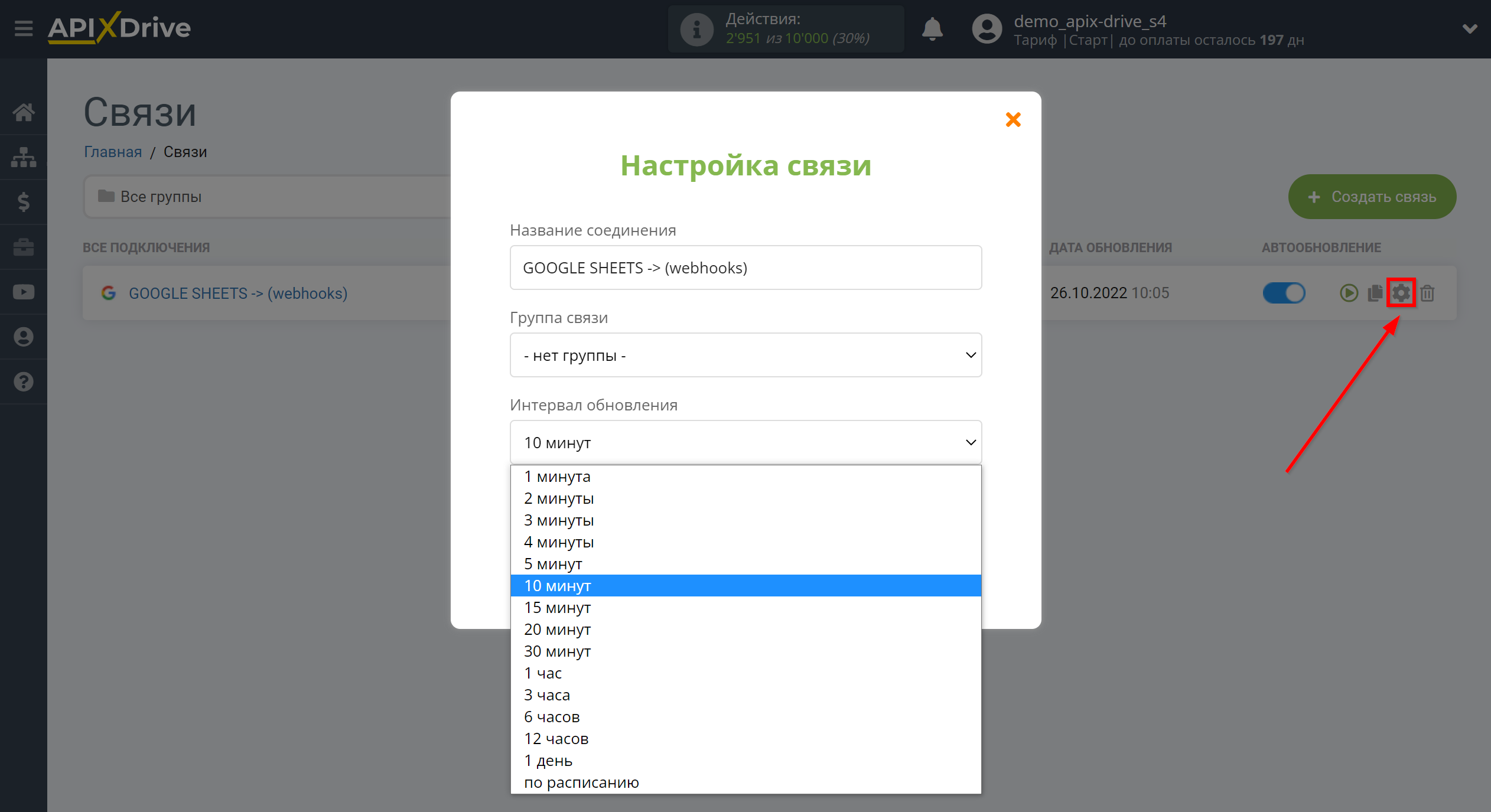Open the help question sidebar icon
This screenshot has width=1491, height=812.
[24, 381]
